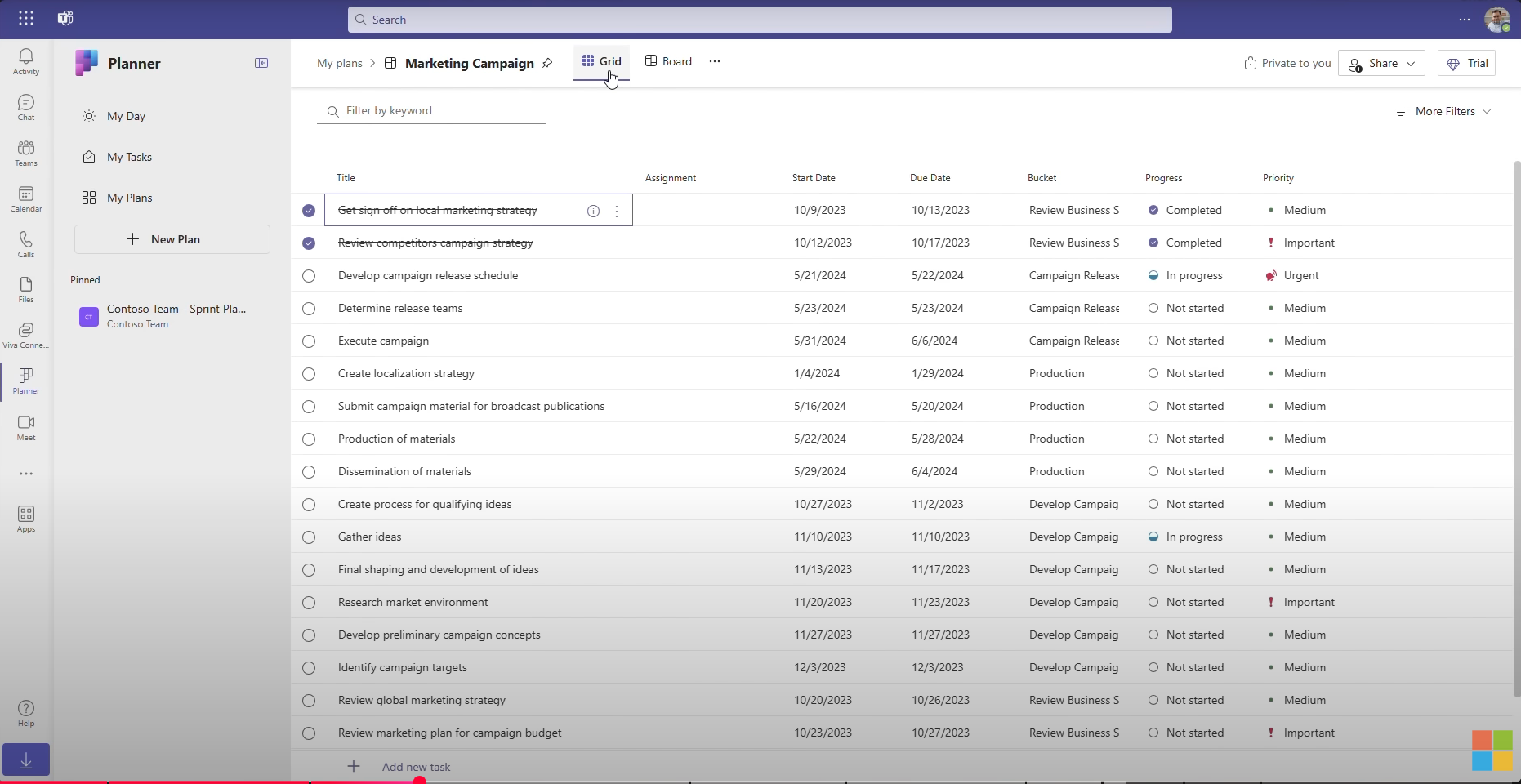The image size is (1521, 784).
Task: Select My Tasks in Planner menu
Action: [x=129, y=157]
